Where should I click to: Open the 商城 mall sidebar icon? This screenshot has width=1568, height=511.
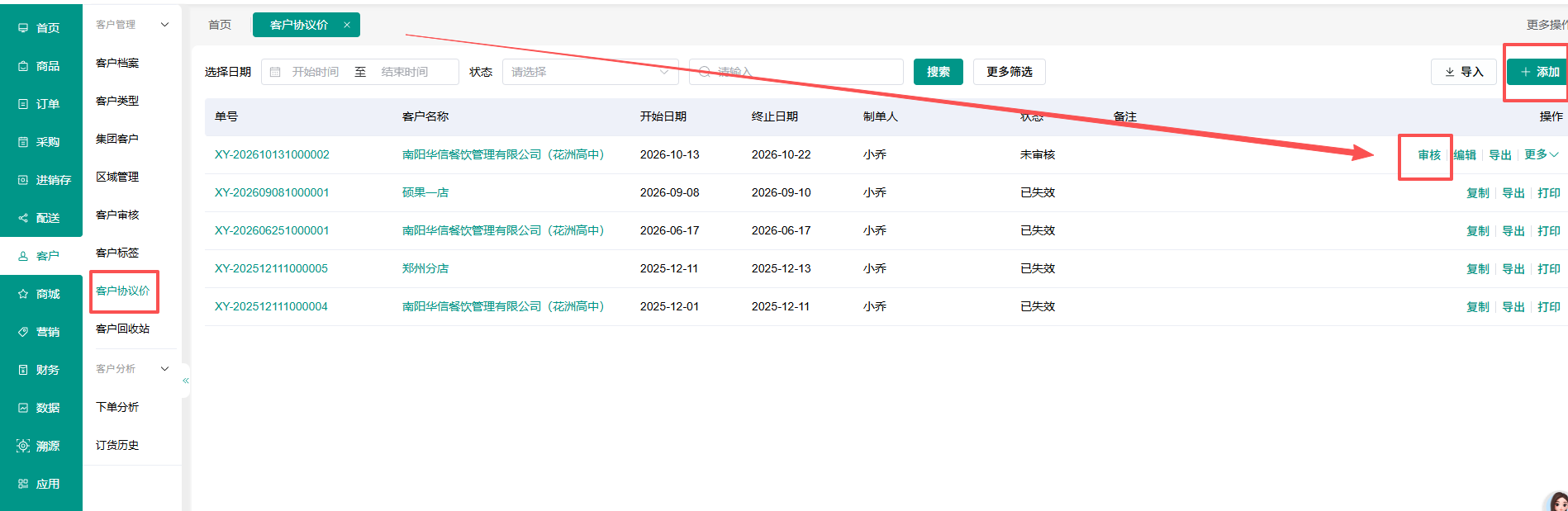23,294
